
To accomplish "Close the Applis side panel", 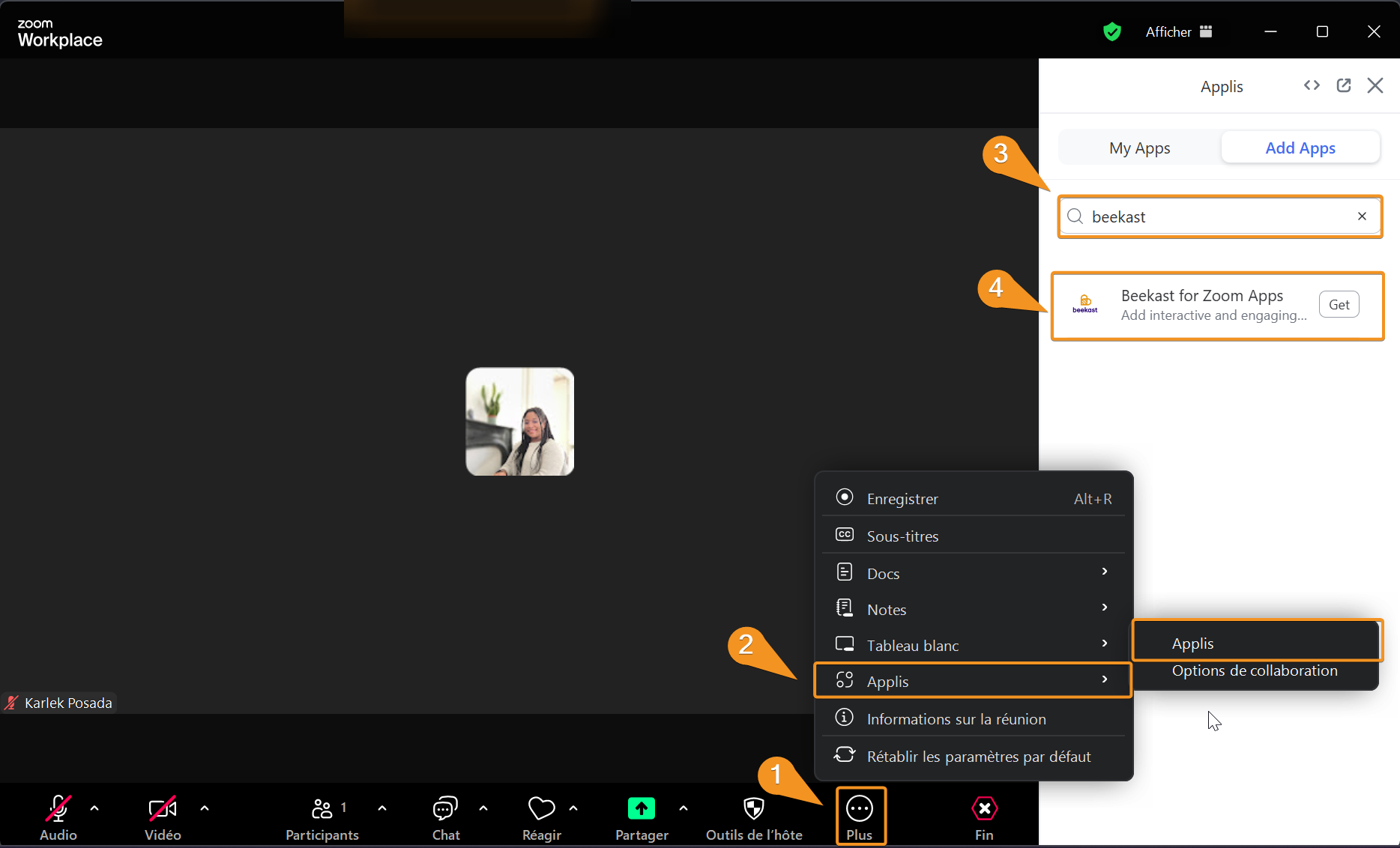I will (1375, 85).
